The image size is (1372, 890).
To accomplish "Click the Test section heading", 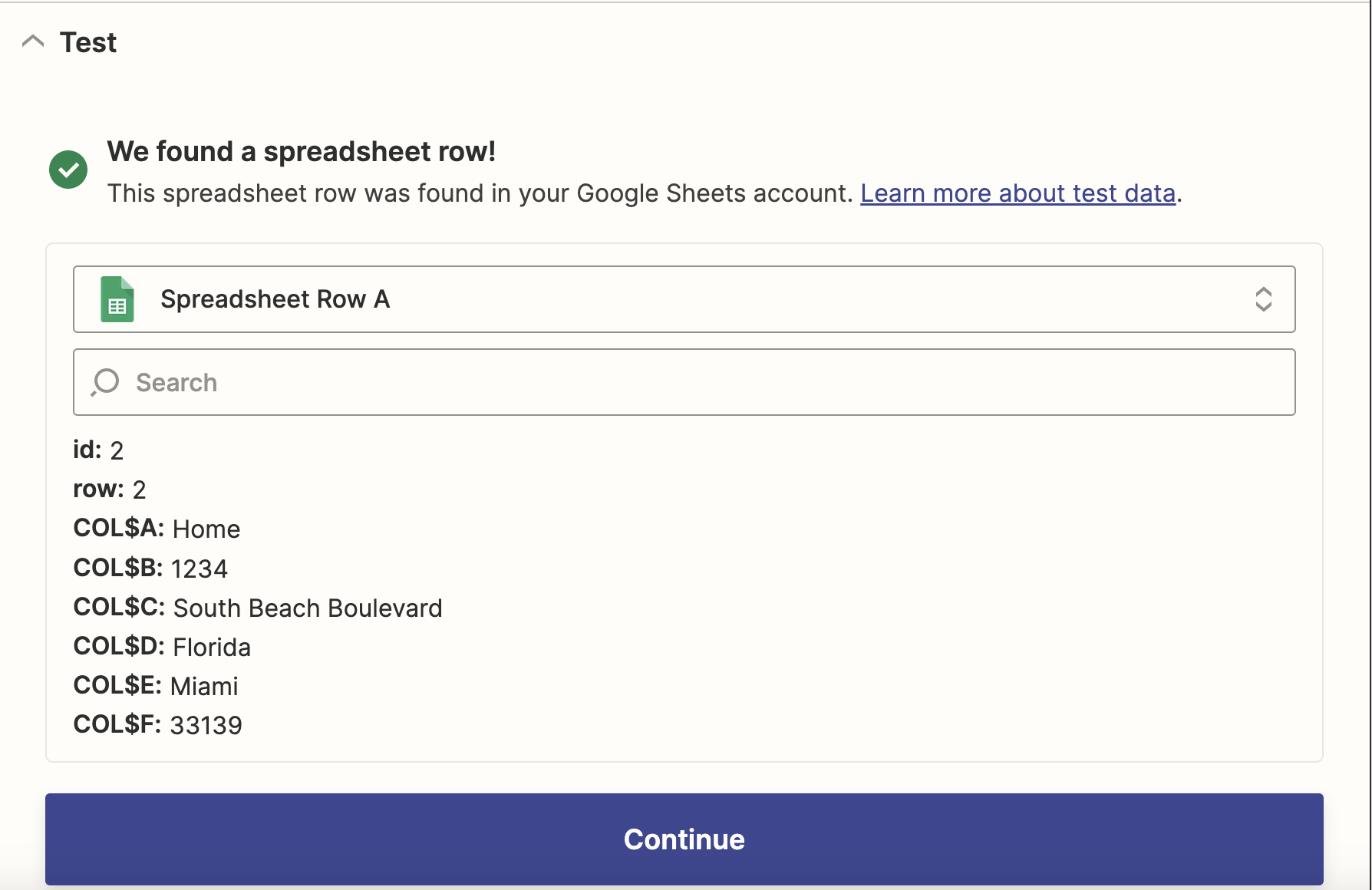I will coord(88,42).
